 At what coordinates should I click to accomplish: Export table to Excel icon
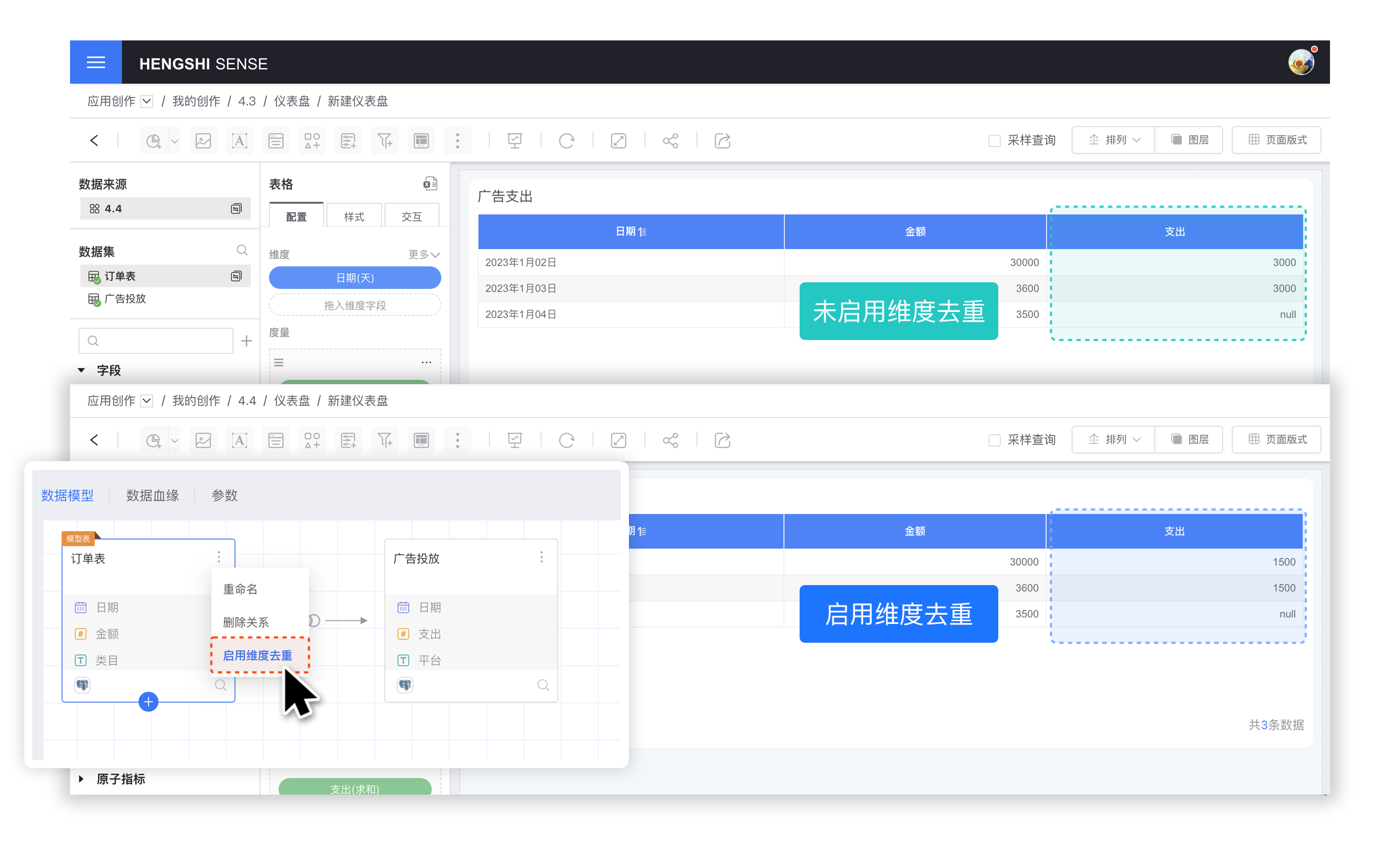(430, 184)
